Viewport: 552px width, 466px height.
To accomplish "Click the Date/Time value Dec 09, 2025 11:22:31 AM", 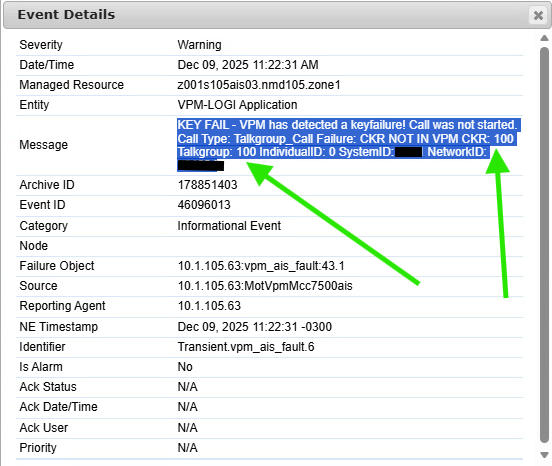I will 248,65.
